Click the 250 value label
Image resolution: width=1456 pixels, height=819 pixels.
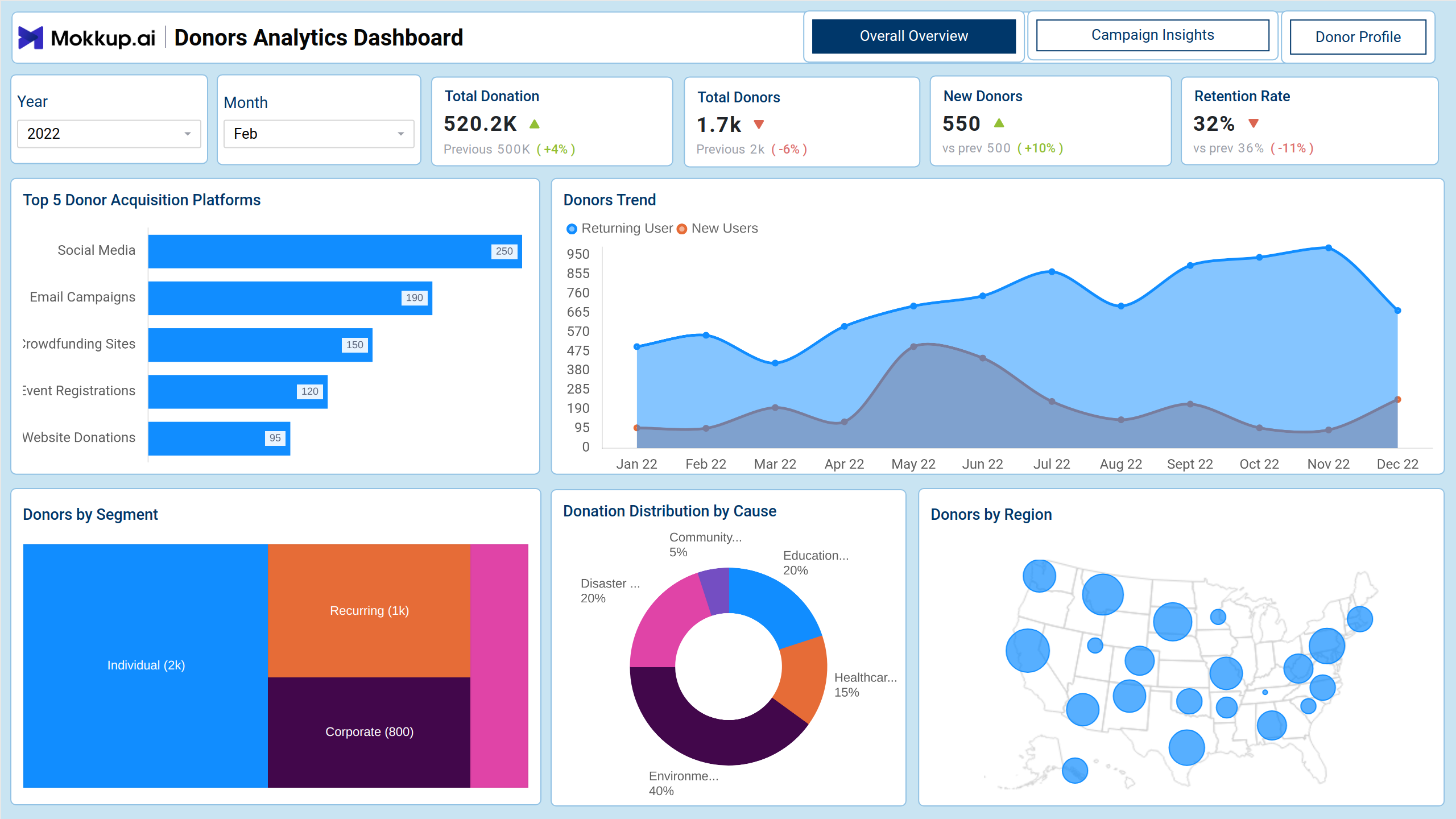pyautogui.click(x=504, y=251)
